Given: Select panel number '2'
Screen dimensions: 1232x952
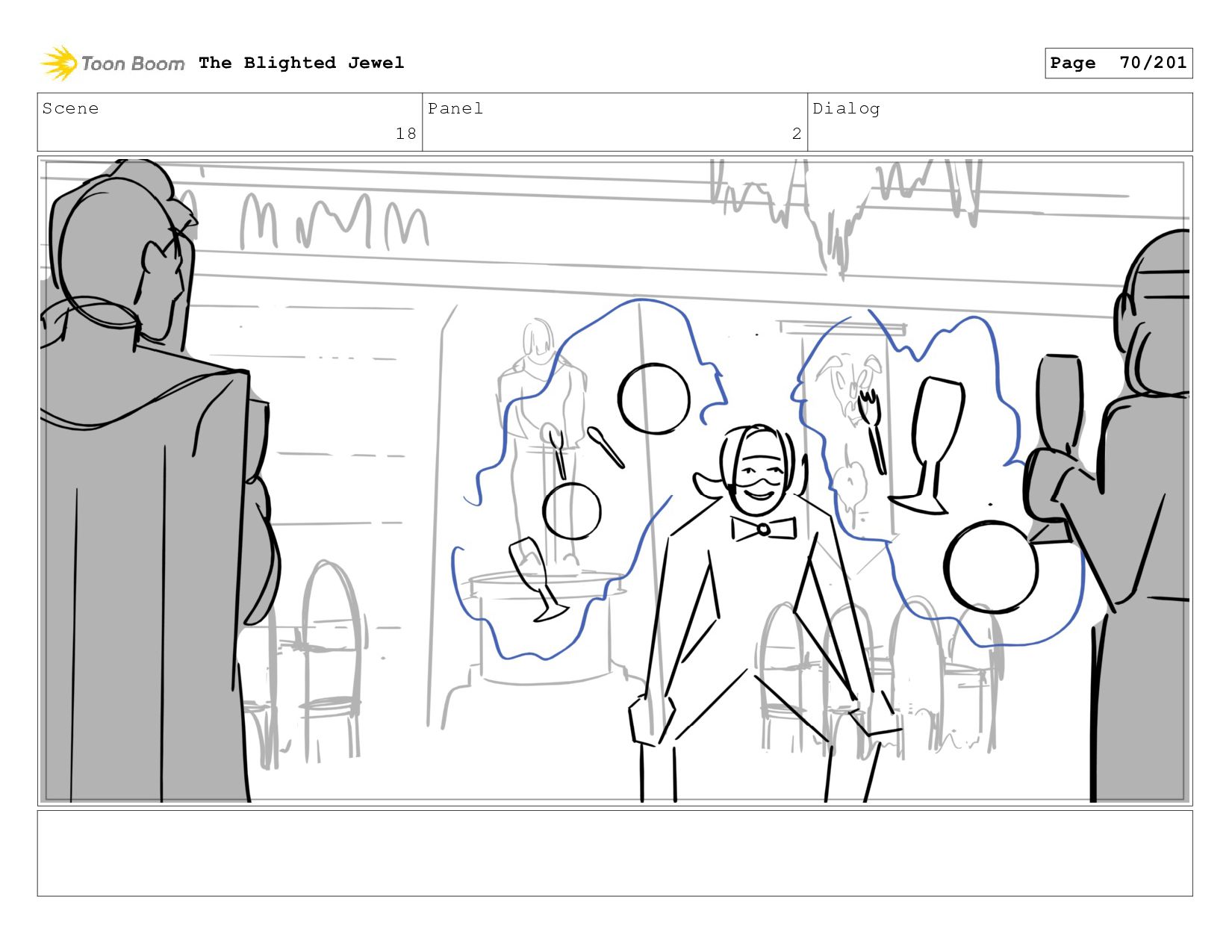Looking at the screenshot, I should [797, 134].
